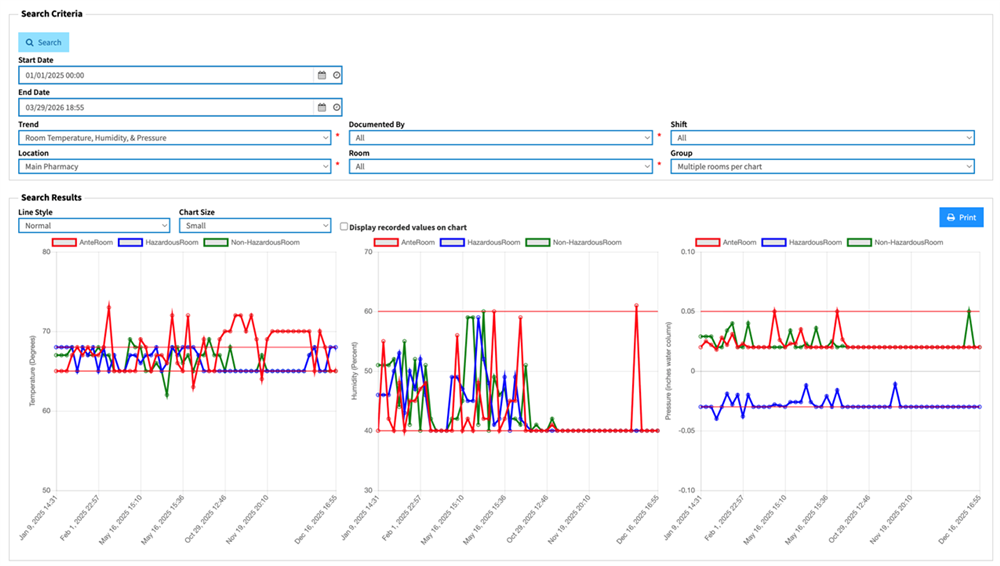This screenshot has height=566, width=1000.
Task: Expand the Group dropdown
Action: click(x=822, y=166)
